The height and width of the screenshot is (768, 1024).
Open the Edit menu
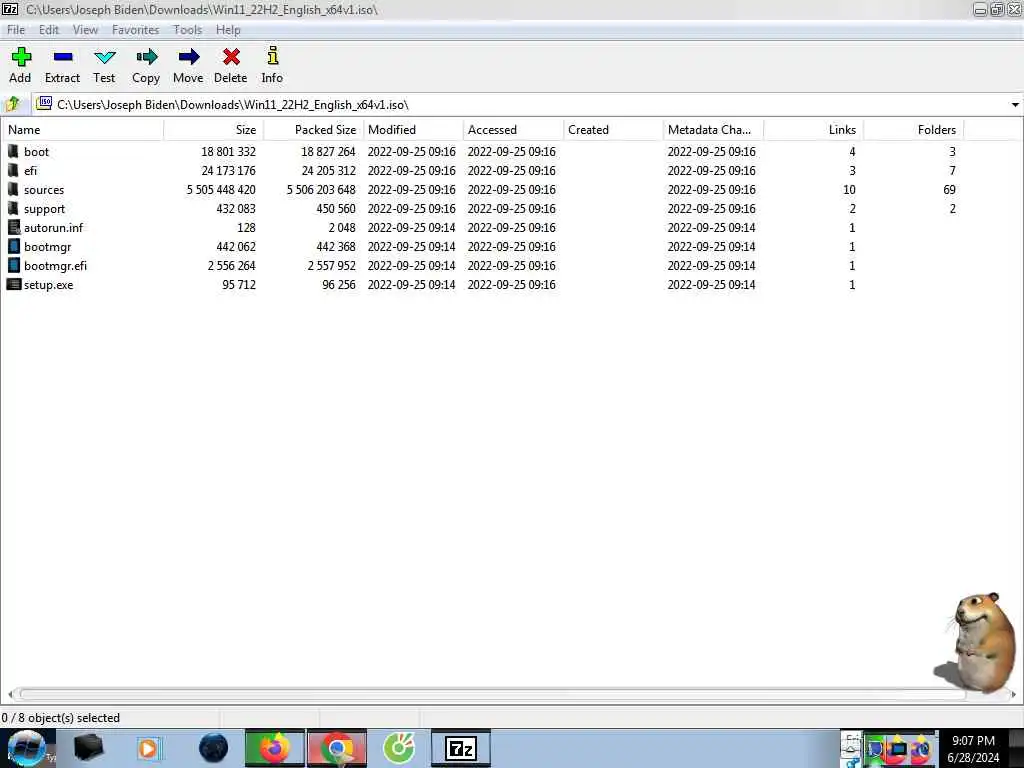tap(48, 30)
